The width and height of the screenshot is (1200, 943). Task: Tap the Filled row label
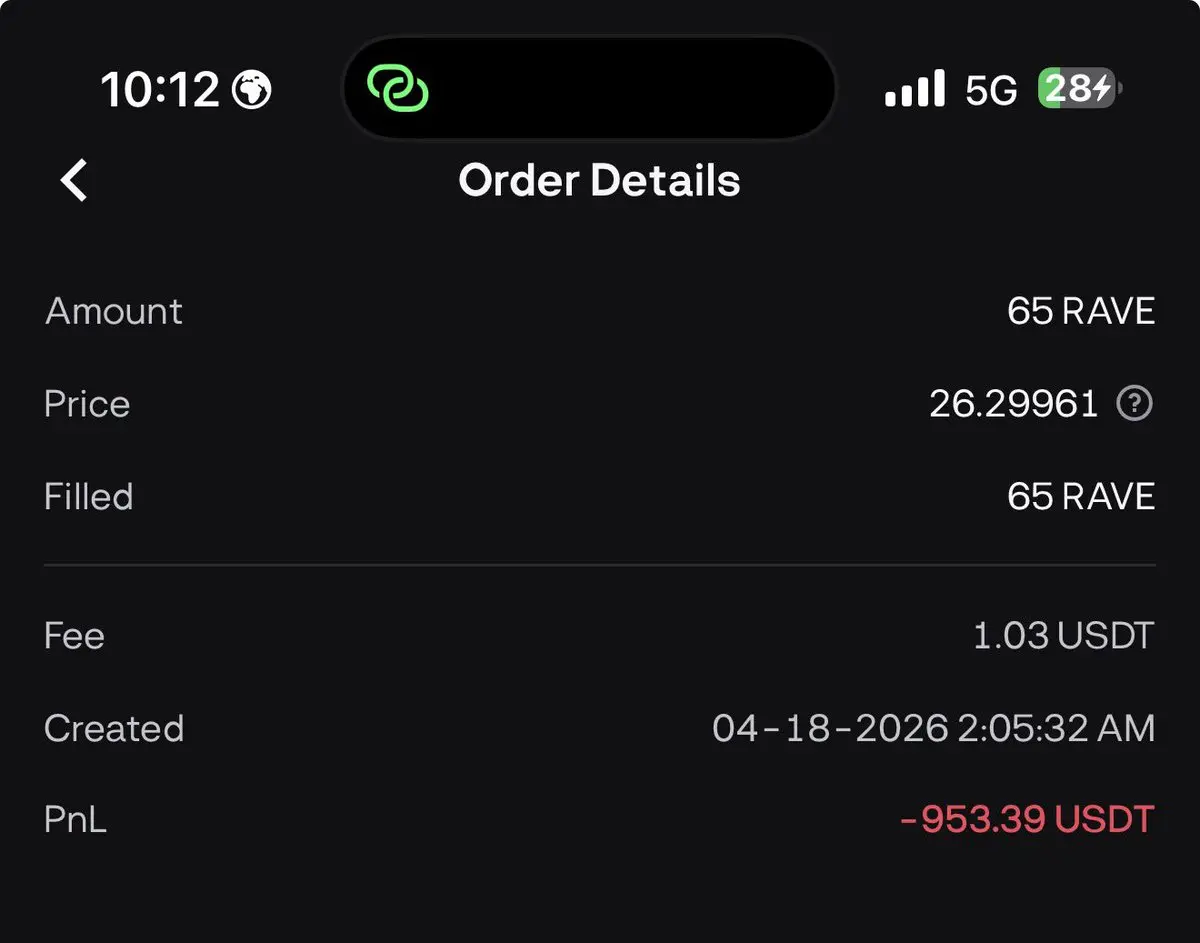tap(88, 497)
